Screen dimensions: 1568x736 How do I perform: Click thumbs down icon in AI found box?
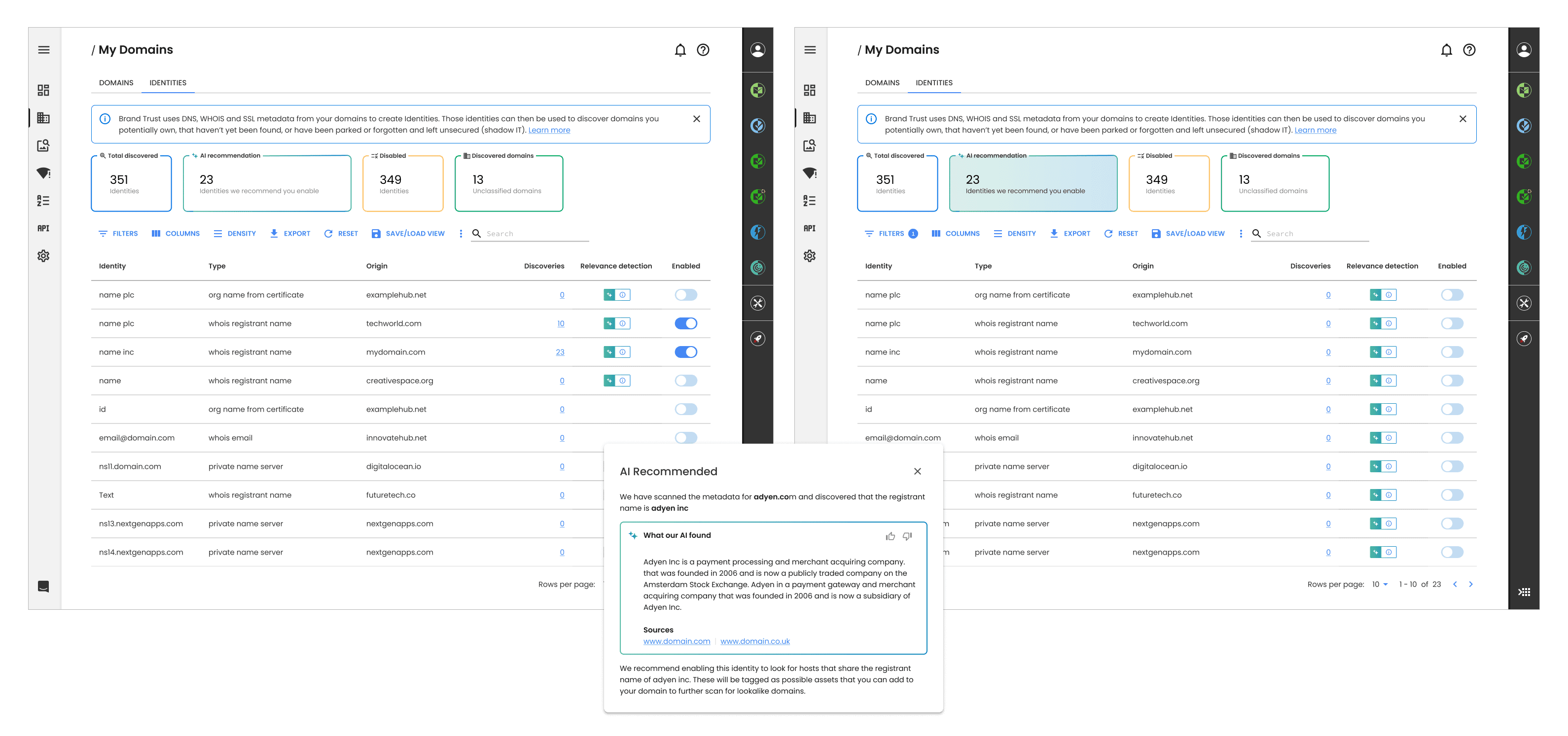click(x=907, y=536)
